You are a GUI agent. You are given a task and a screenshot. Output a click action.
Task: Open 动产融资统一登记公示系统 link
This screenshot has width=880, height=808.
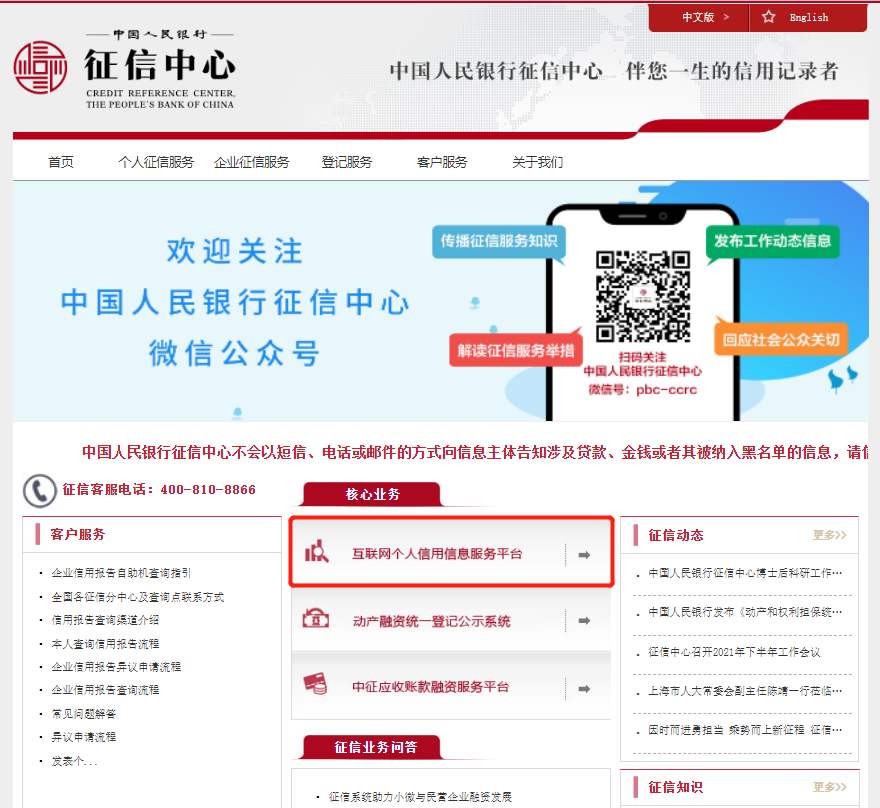coord(432,621)
